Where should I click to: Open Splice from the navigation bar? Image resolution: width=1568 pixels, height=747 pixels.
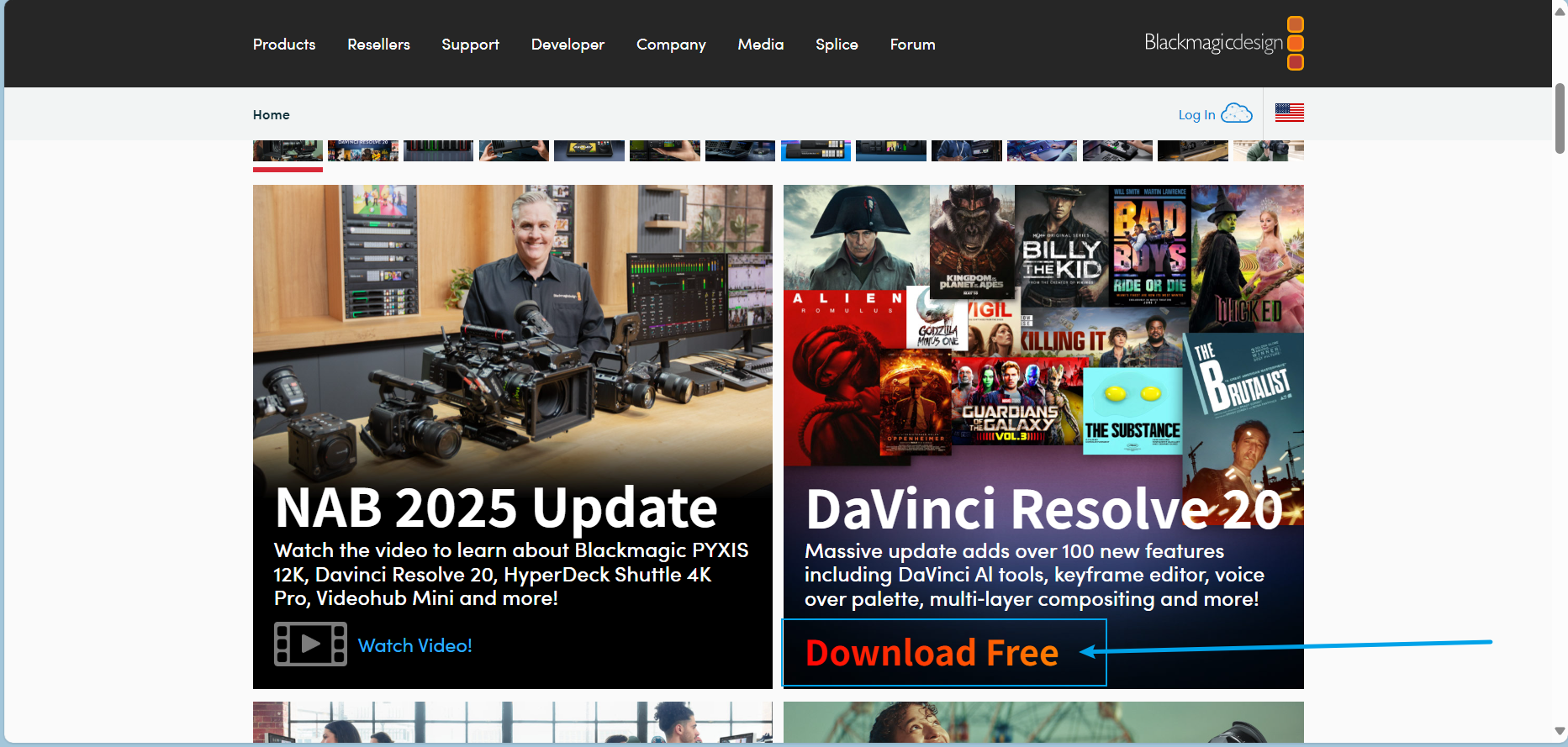coord(837,45)
